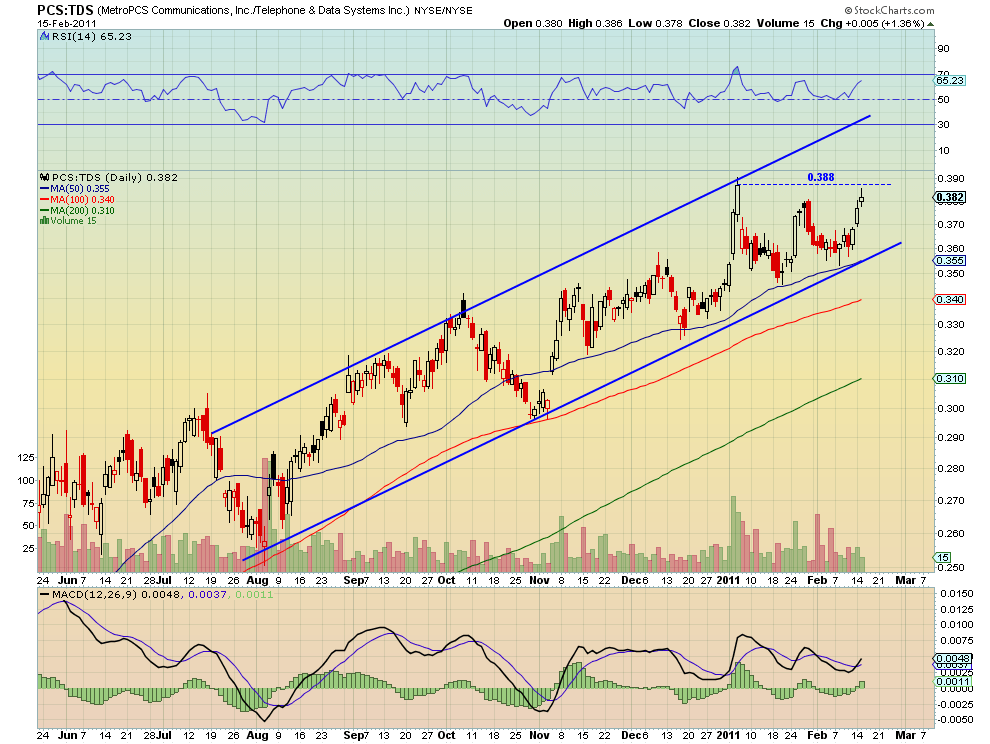
Task: Click the PCS:TDS (Daily) 0.382 legend
Action: 114,177
